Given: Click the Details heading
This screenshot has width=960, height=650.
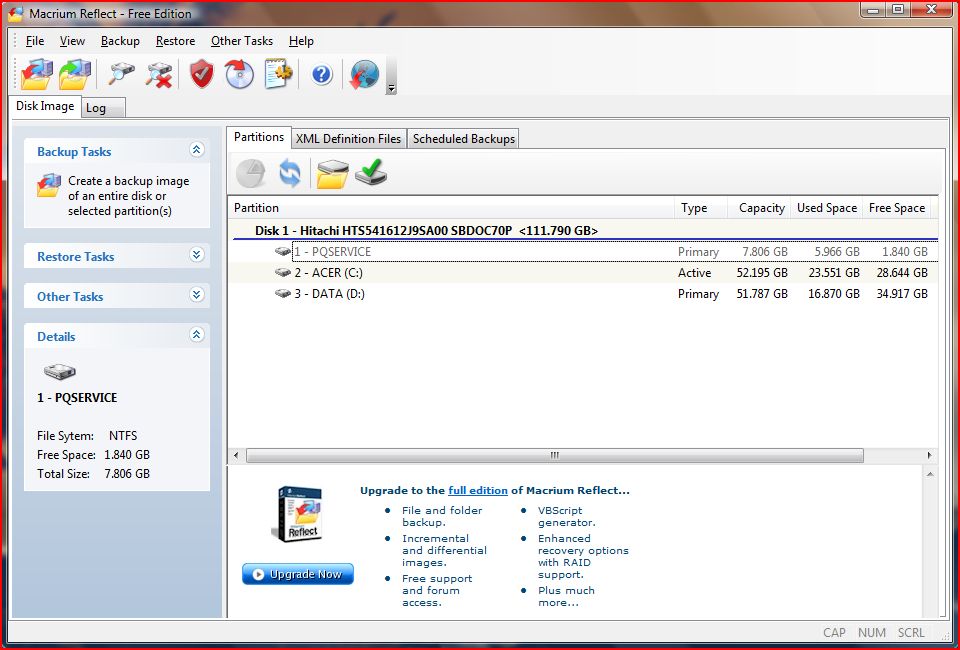Looking at the screenshot, I should [56, 337].
